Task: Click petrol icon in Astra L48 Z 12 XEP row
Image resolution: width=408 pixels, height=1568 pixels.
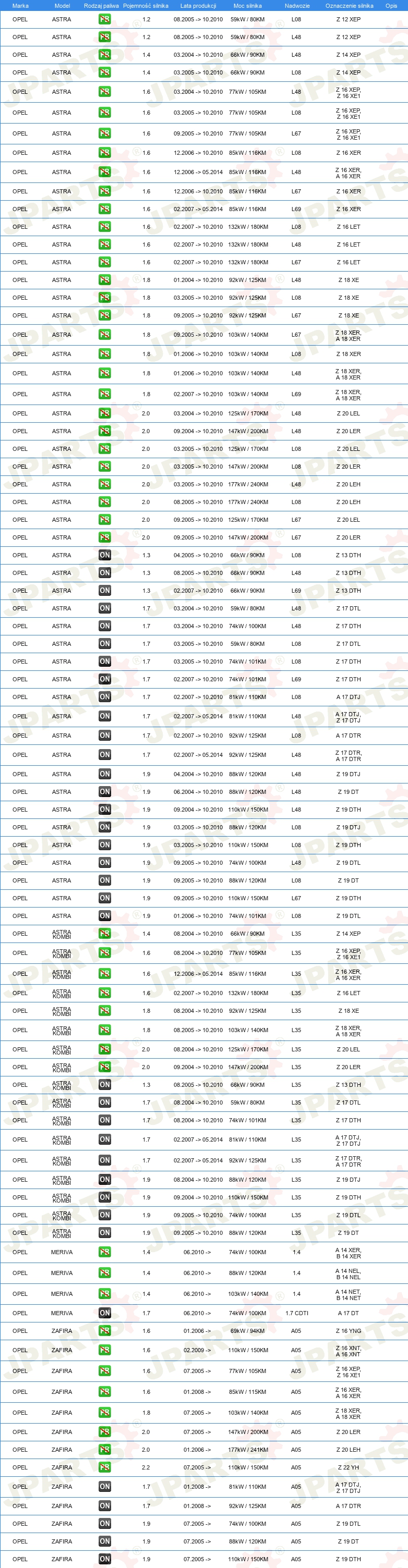Action: coord(105,37)
